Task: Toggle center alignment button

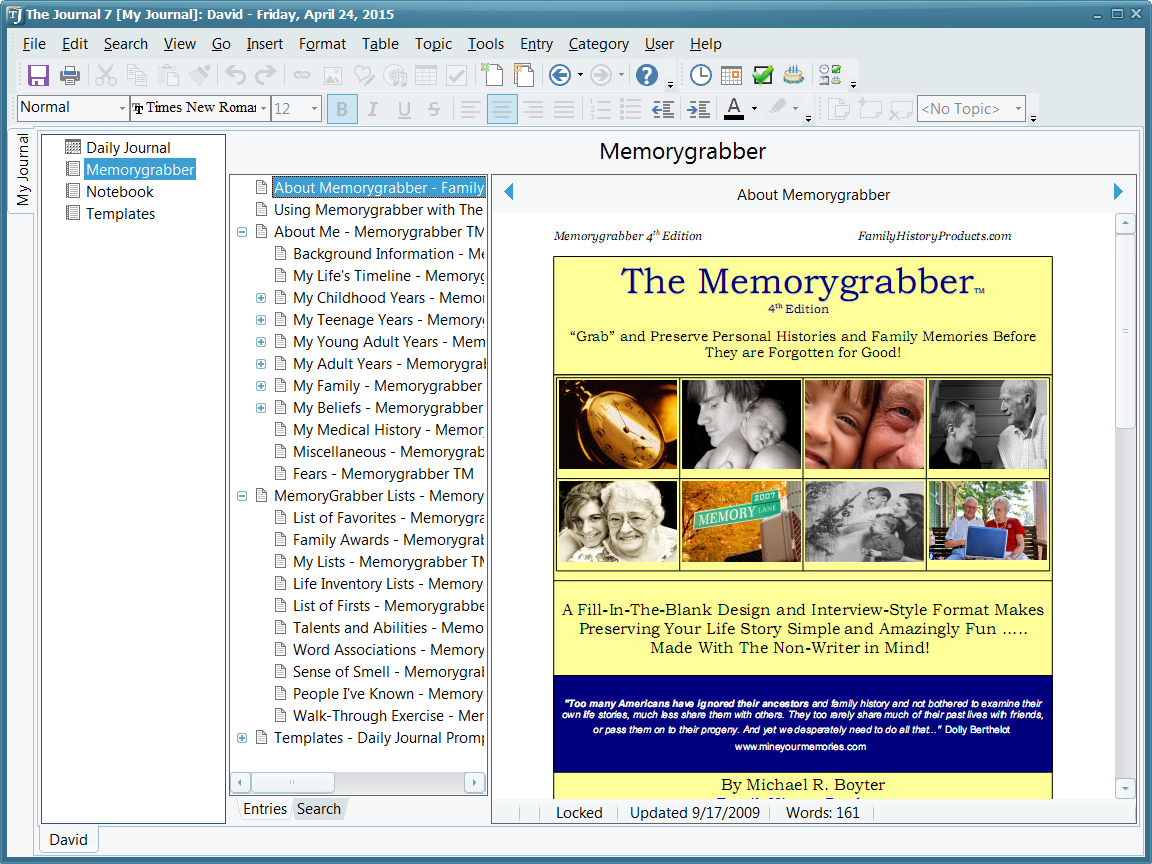Action: coord(502,109)
